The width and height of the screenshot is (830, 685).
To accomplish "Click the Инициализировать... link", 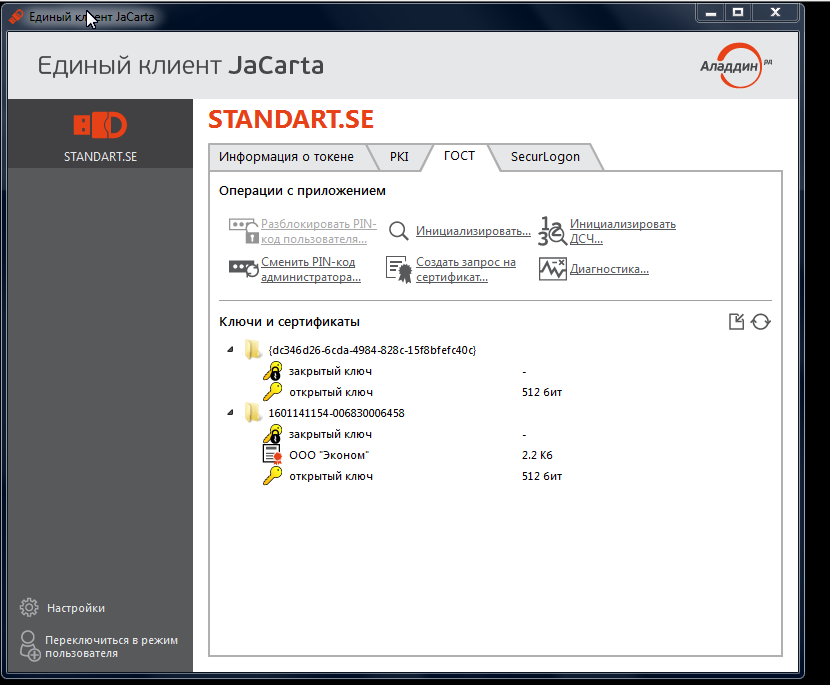I will pos(473,231).
